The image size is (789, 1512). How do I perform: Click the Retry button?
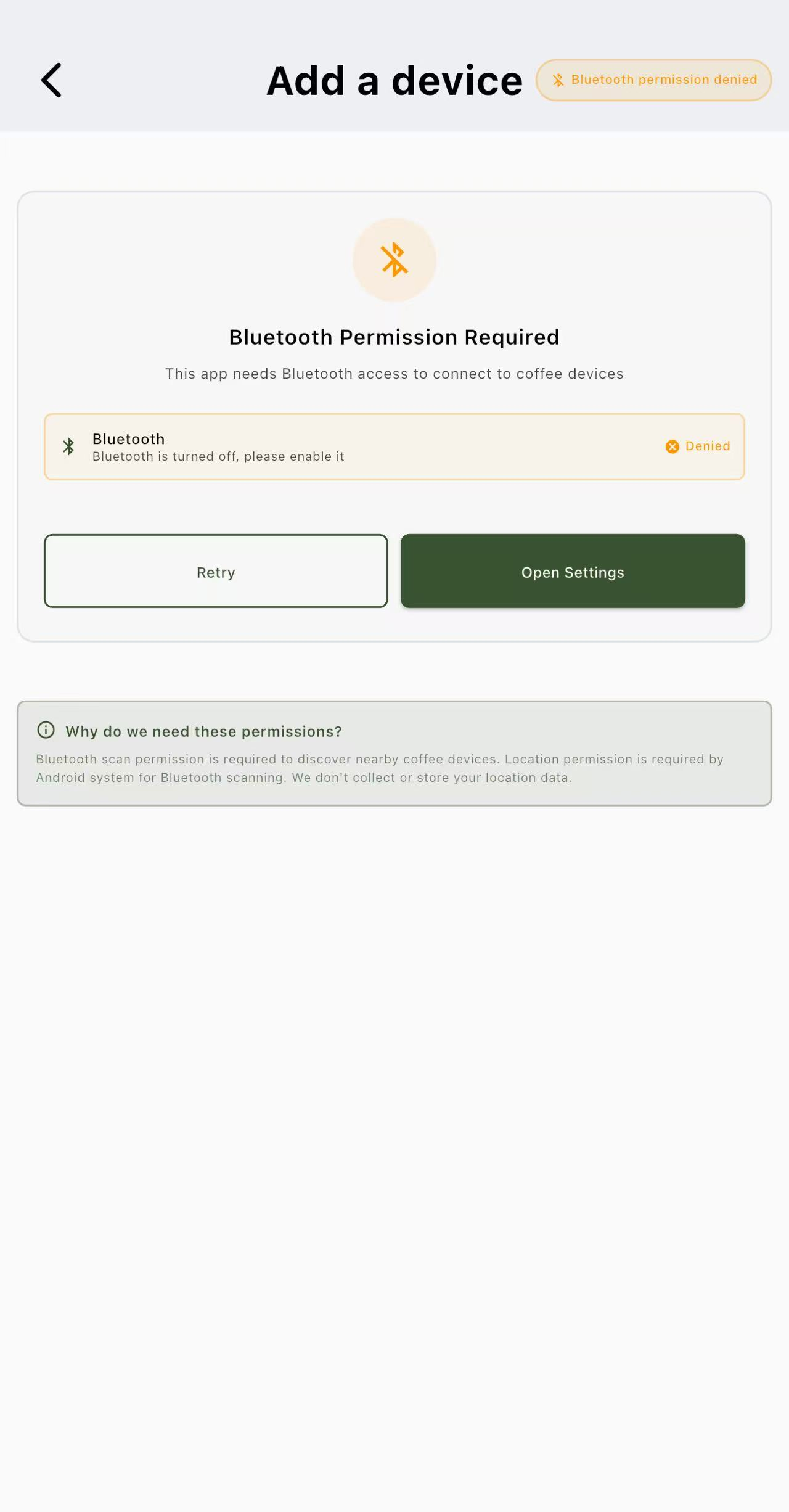tap(216, 571)
